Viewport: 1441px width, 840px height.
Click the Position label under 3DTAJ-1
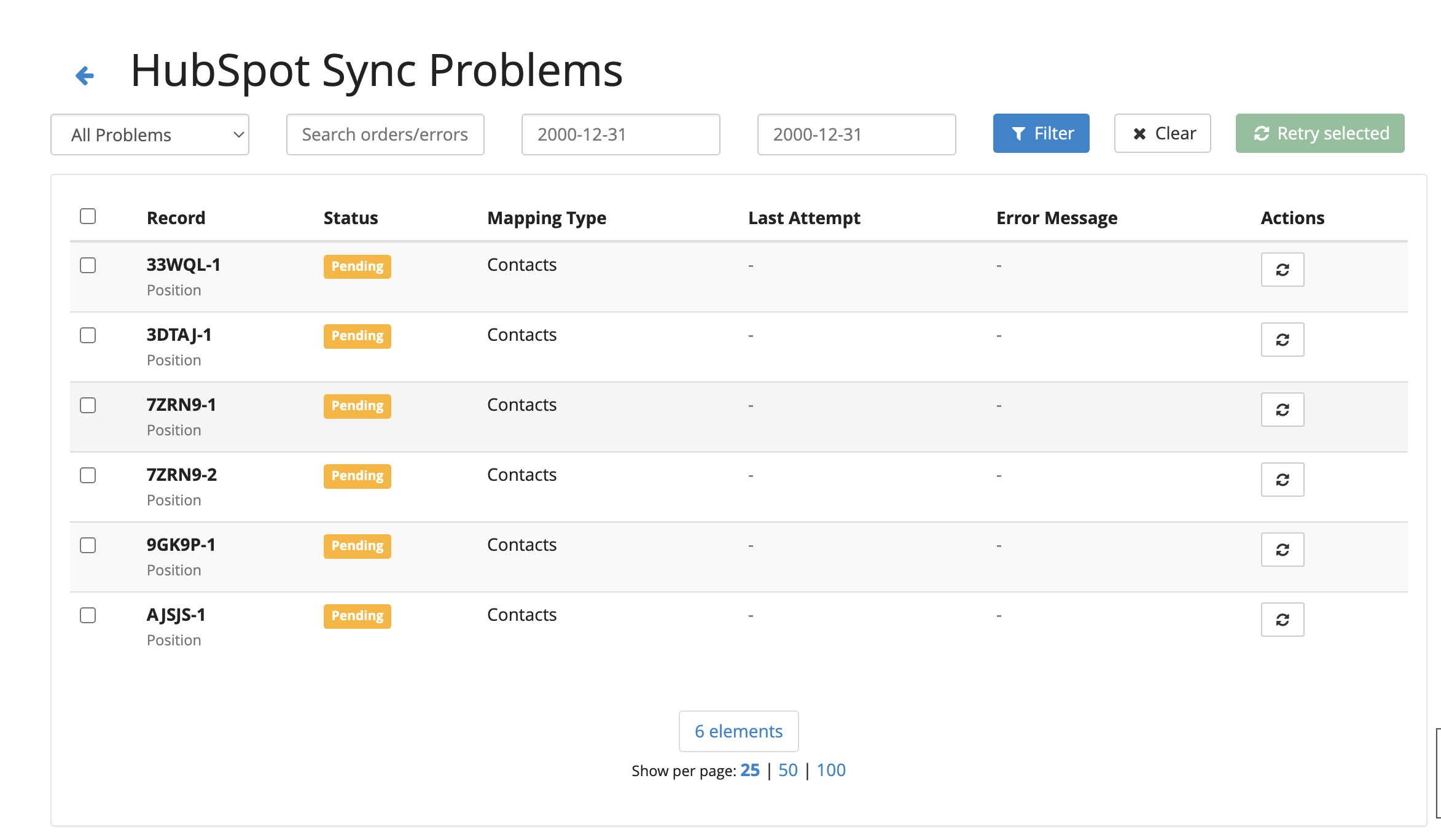pos(174,360)
